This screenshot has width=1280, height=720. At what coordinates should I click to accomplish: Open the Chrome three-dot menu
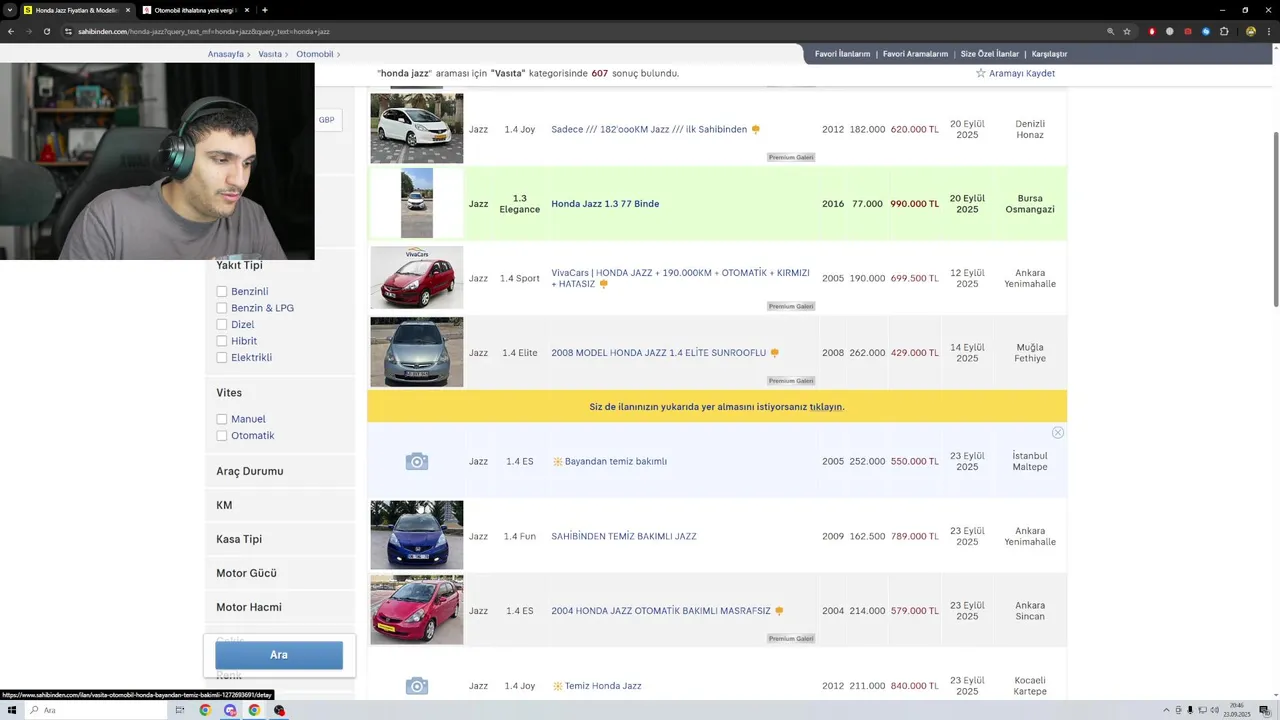[x=1268, y=31]
